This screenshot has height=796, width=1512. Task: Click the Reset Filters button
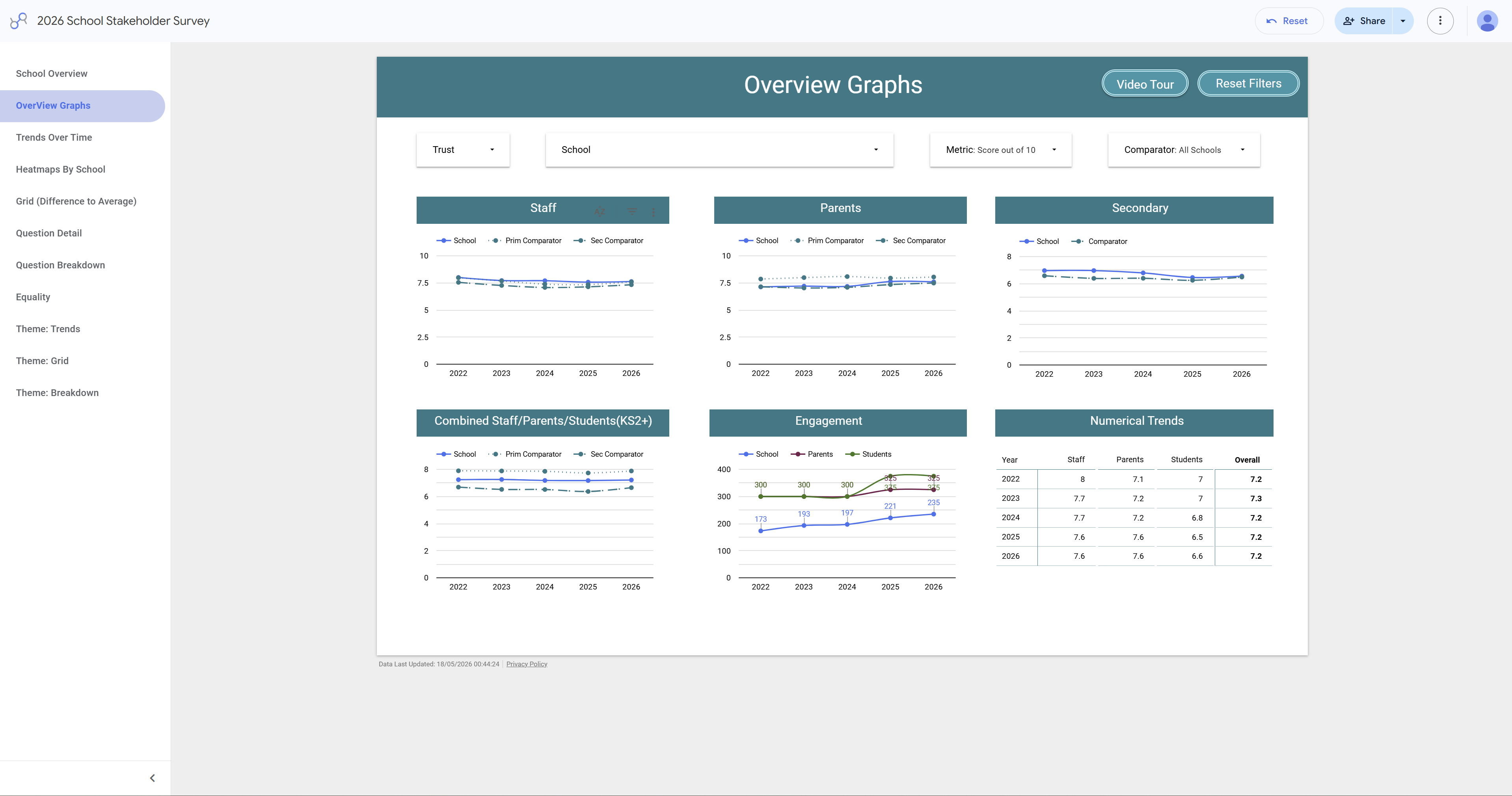coord(1248,84)
